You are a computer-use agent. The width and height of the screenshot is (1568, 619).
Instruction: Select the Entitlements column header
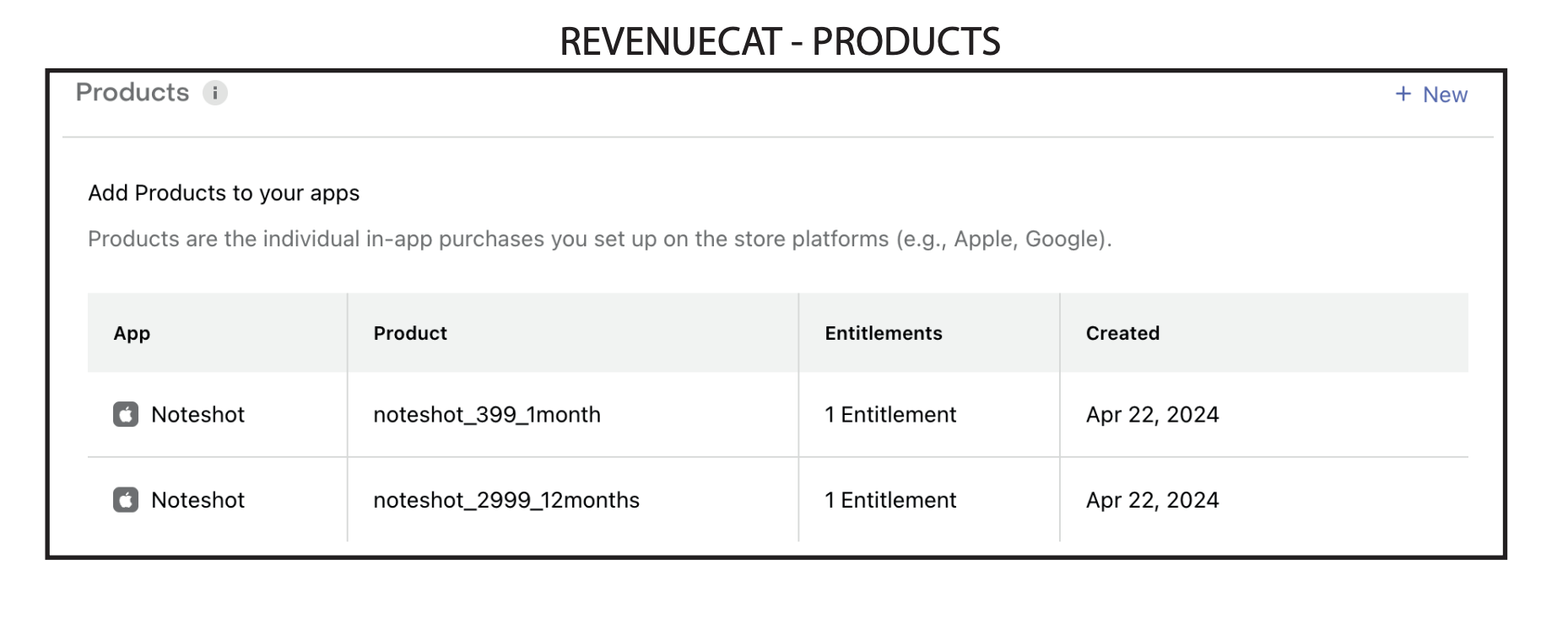point(884,333)
